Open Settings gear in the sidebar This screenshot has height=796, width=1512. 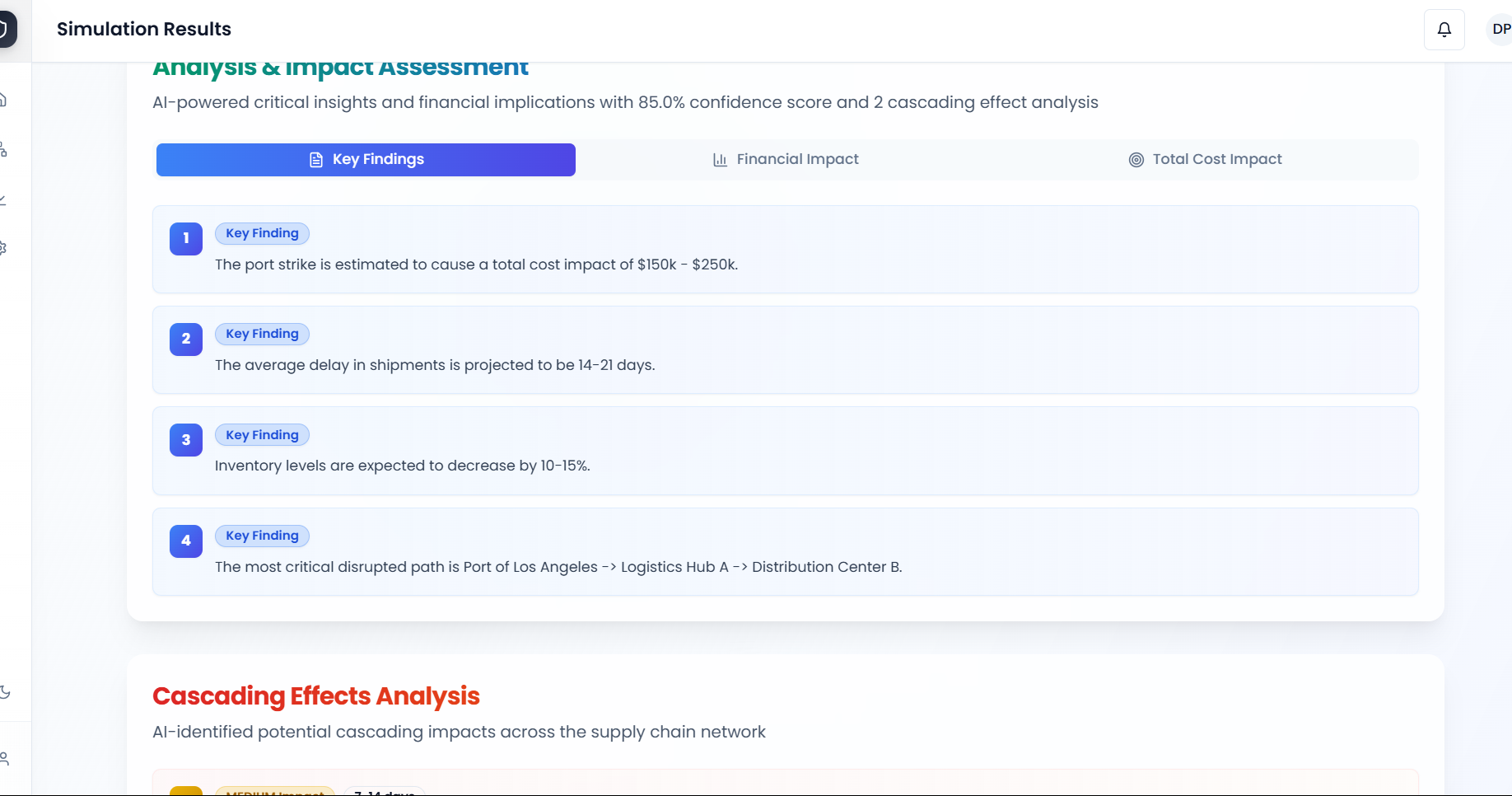3,248
